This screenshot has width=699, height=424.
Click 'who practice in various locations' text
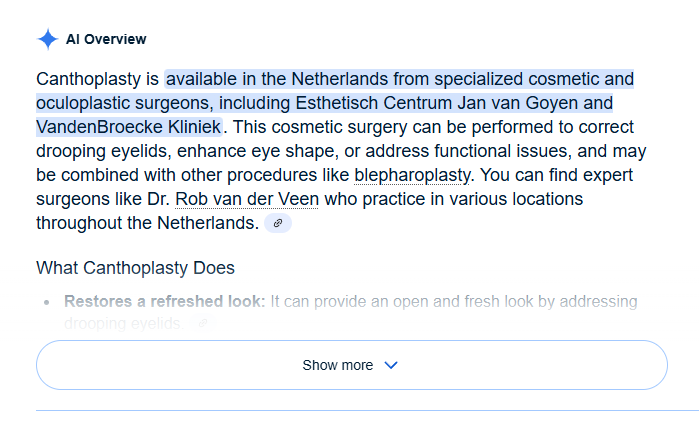tap(454, 199)
